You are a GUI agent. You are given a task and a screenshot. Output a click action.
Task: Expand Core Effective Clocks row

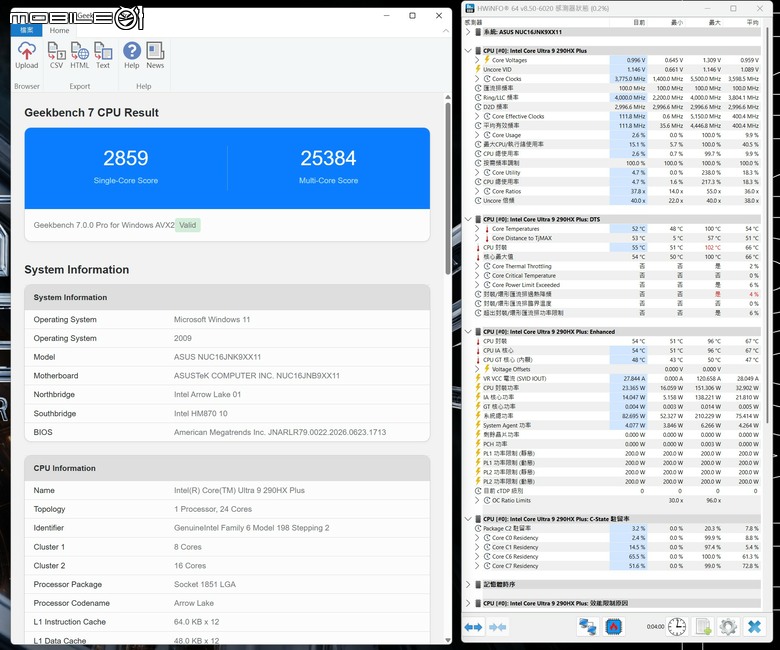click(477, 116)
